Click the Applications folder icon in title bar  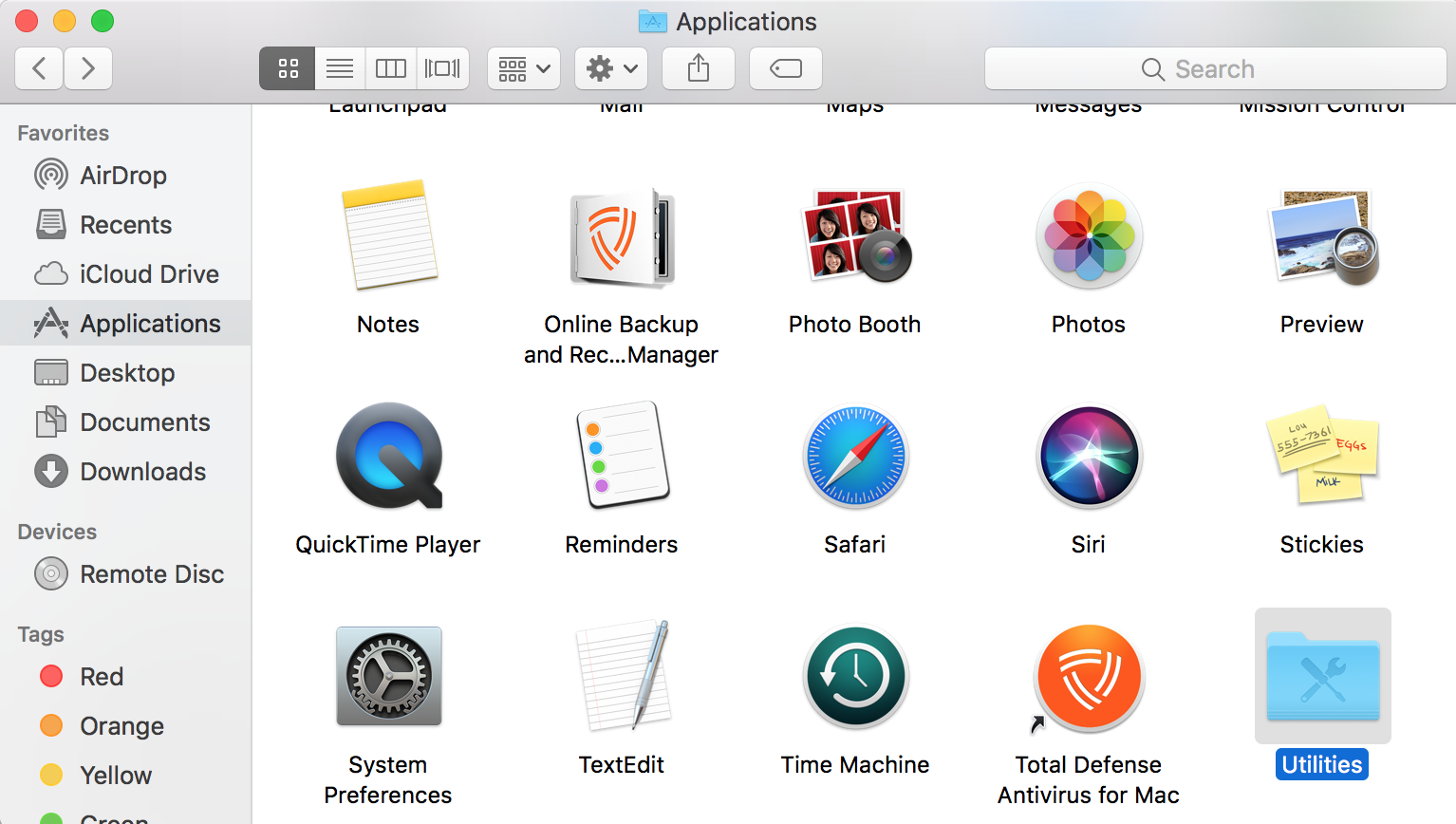[653, 21]
